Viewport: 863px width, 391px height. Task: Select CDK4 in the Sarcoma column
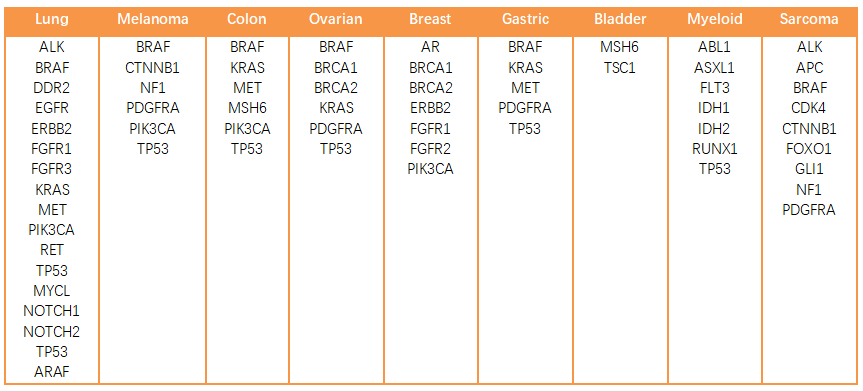click(809, 108)
